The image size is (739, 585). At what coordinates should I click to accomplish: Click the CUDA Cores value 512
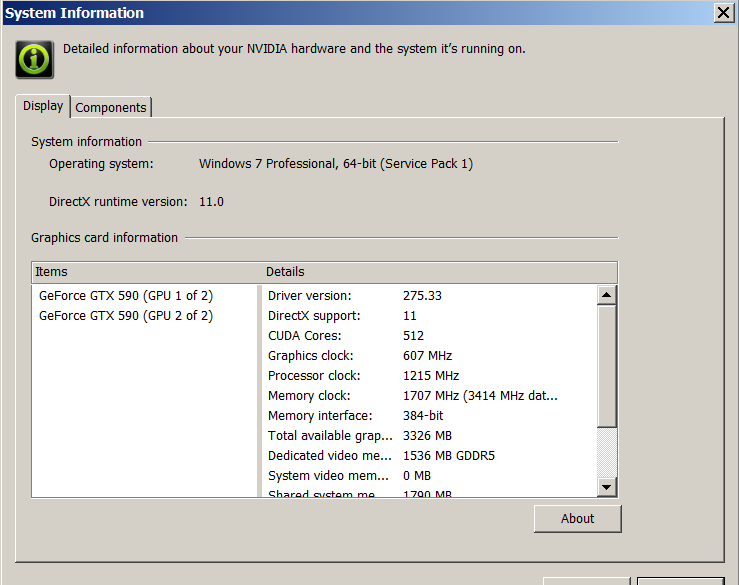[413, 336]
